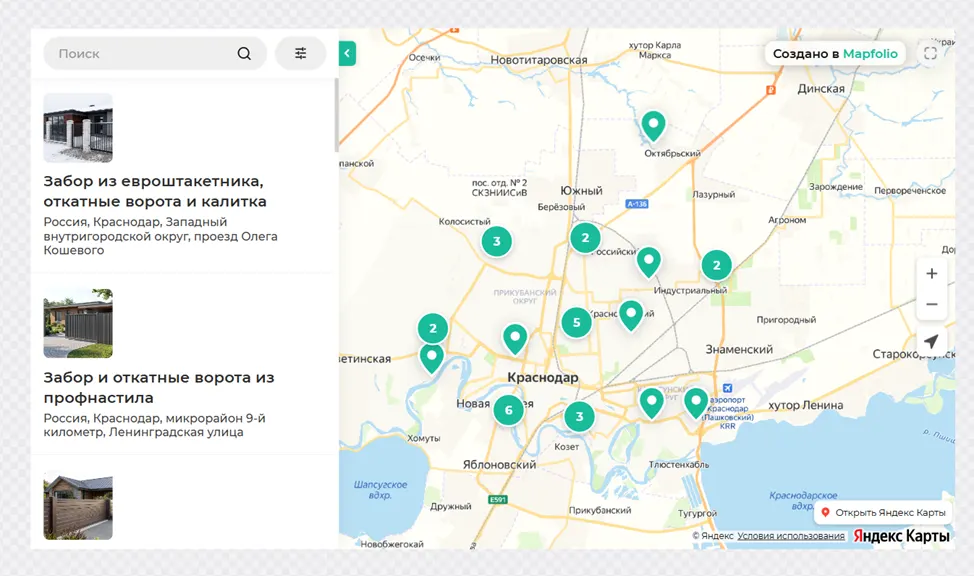The width and height of the screenshot is (974, 576).
Task: Open thumbnail of евроштакетник fence listing
Action: click(78, 128)
